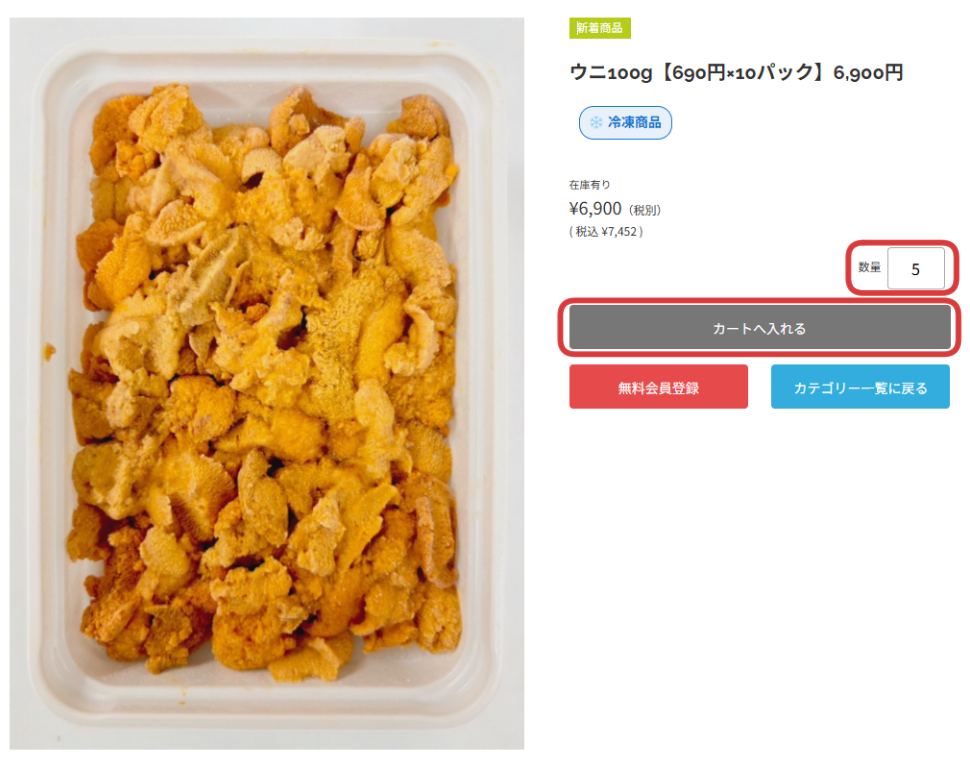Click the 在庫有り stock status text
The image size is (970, 759).
tap(590, 185)
